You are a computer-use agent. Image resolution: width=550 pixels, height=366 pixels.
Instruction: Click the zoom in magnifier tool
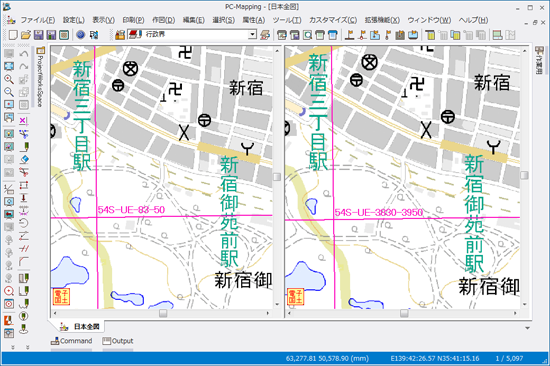[x=9, y=79]
